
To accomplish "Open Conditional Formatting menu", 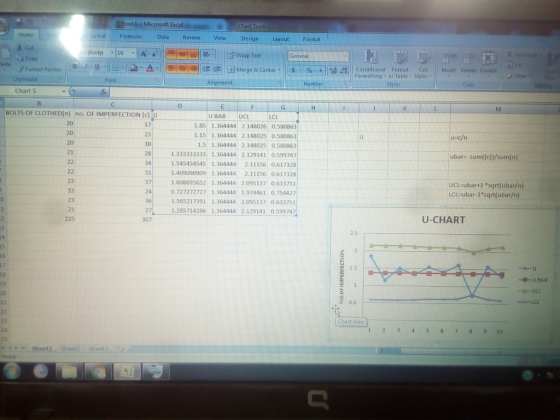I will [370, 64].
